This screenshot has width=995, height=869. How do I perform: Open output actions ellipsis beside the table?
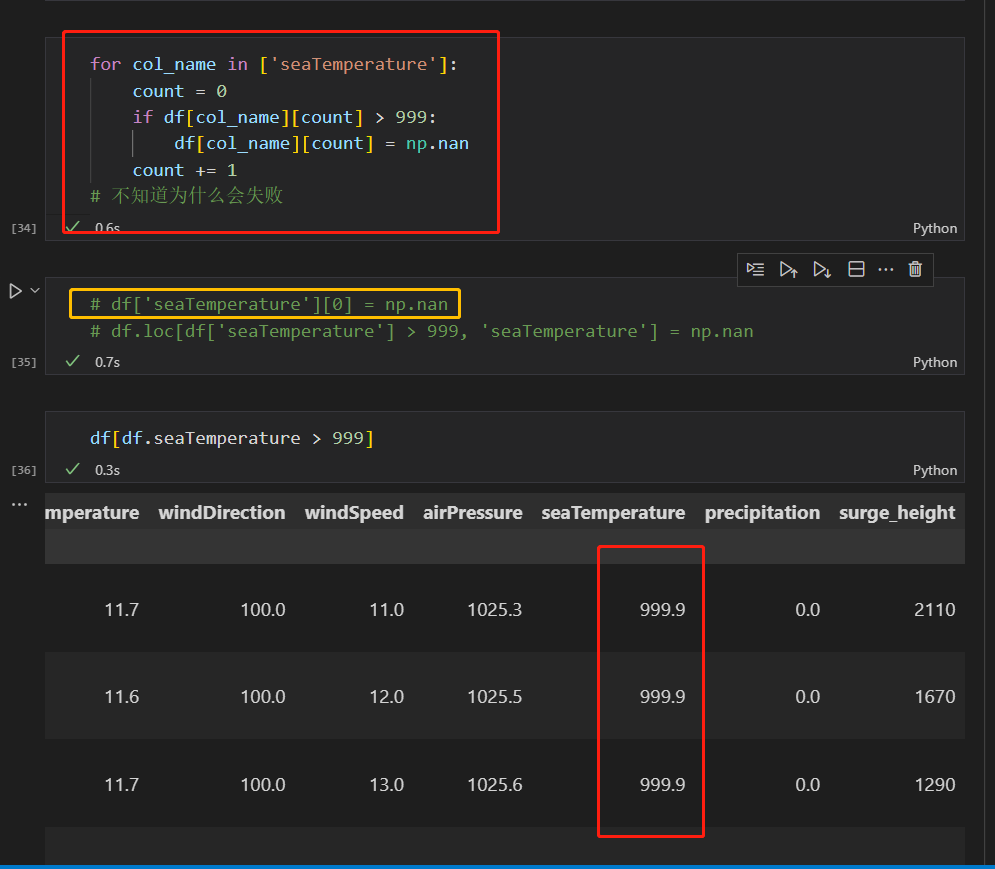[x=19, y=505]
